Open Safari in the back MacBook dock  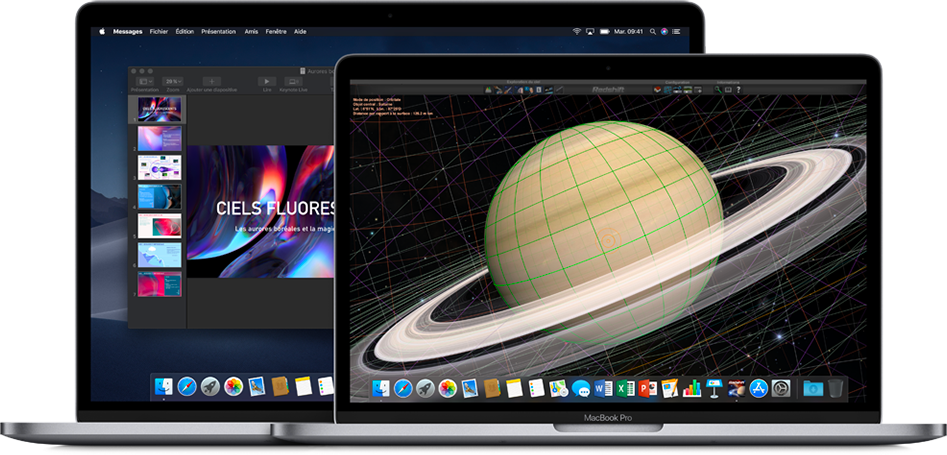tap(187, 387)
